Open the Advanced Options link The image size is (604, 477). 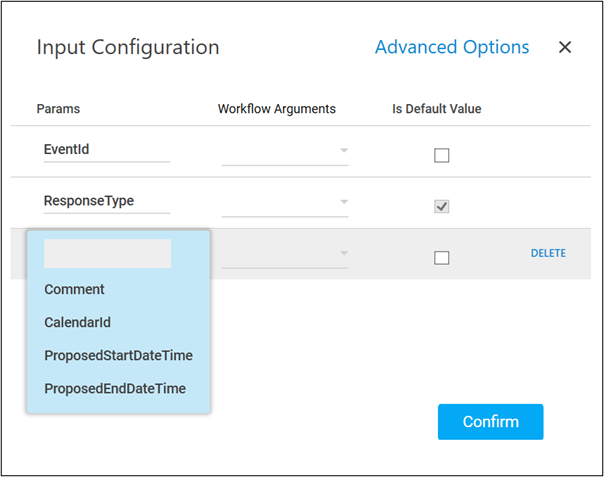click(x=452, y=47)
